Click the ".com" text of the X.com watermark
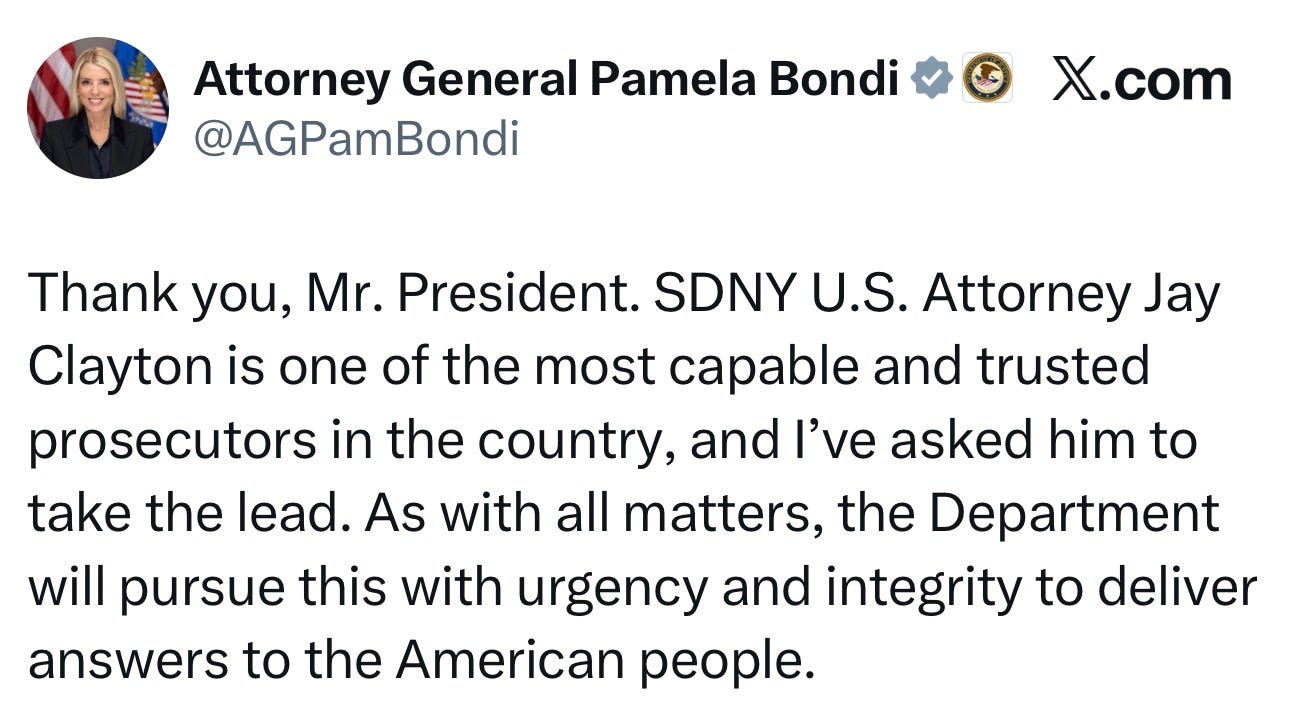Screen dimensions: 1290x721 1168,81
